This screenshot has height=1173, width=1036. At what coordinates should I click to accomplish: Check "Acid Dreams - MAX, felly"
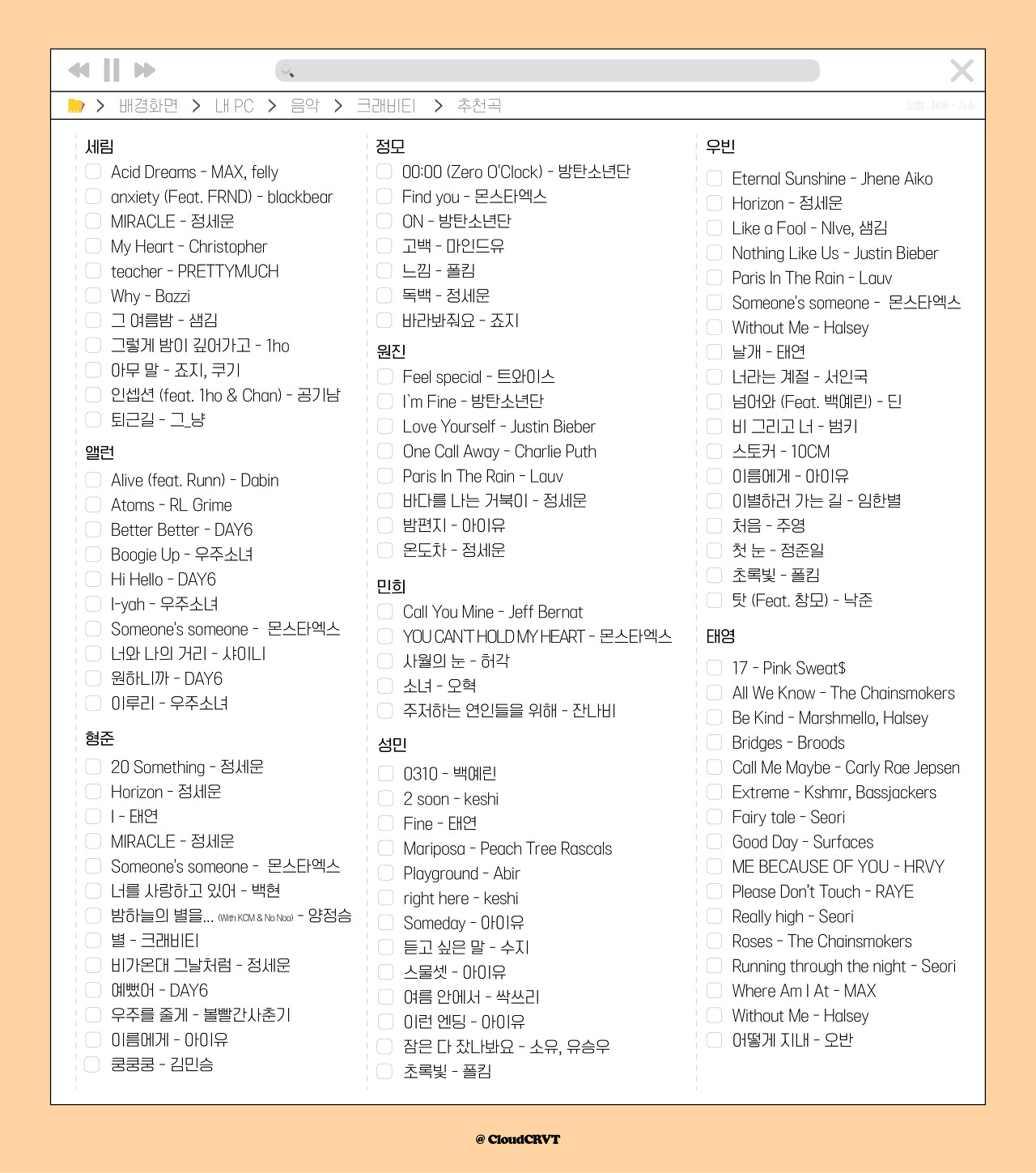click(91, 172)
